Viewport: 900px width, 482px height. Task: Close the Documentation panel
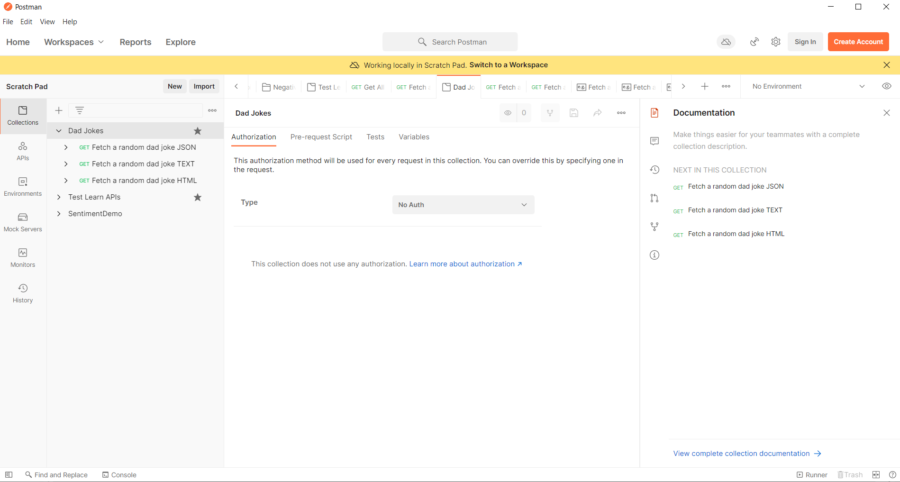pos(886,113)
